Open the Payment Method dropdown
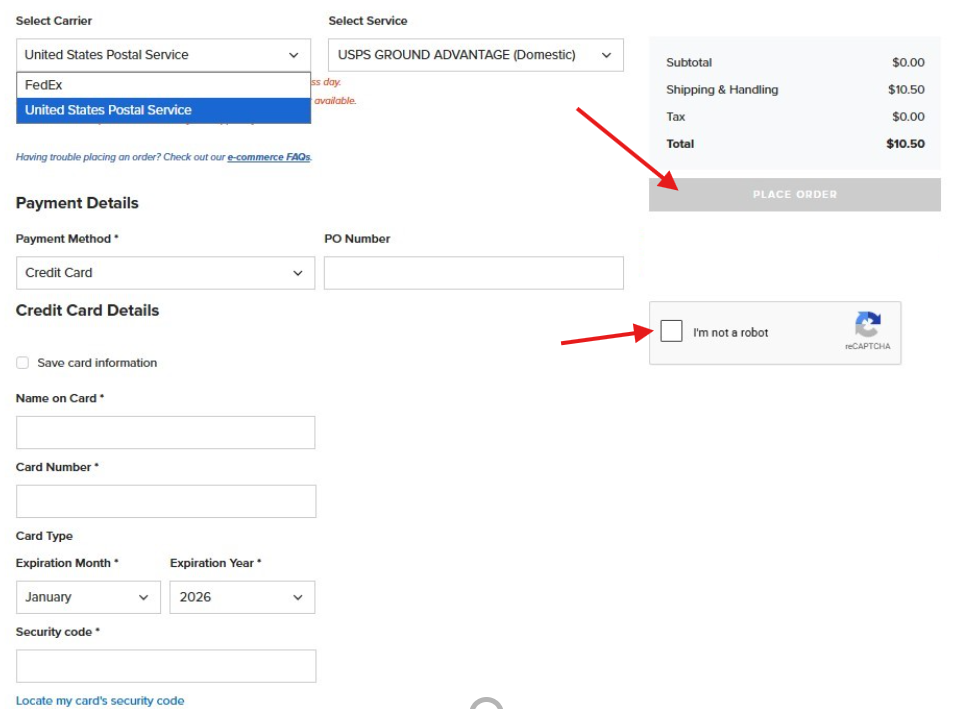Image resolution: width=963 pixels, height=709 pixels. pos(165,273)
